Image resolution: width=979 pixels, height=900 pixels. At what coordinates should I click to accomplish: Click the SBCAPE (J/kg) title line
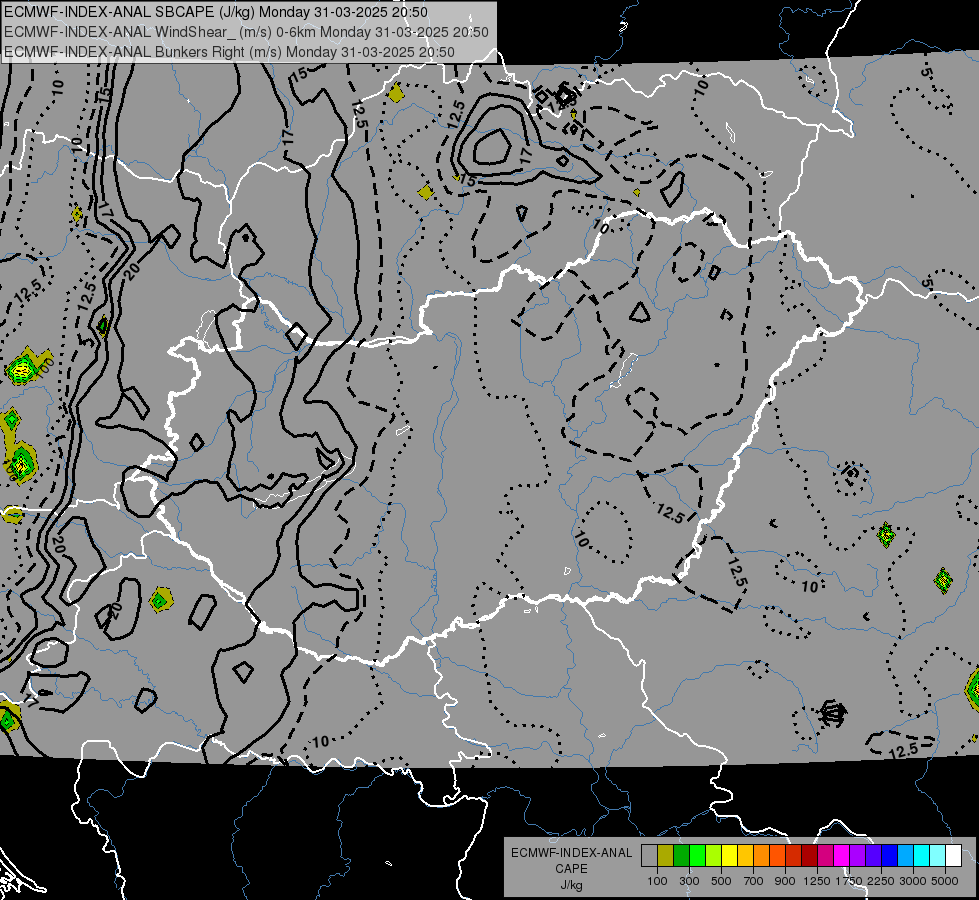click(x=216, y=12)
